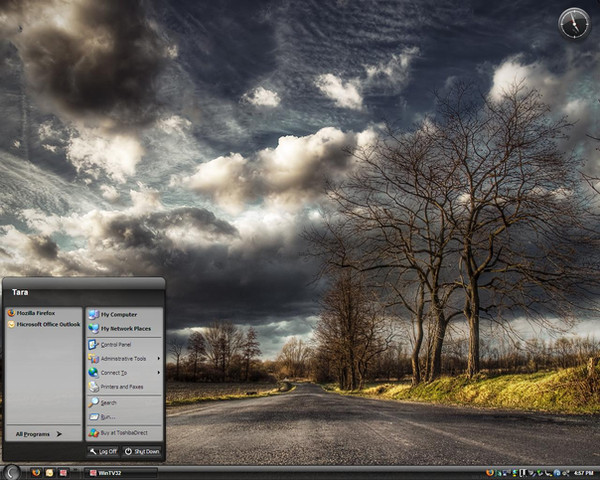Expand Administrative Tools submenu arrow
Screen dimensions: 600x480
pos(158,359)
